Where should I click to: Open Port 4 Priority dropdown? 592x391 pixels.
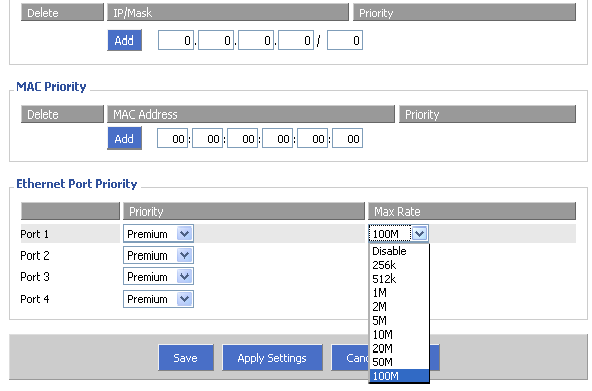click(158, 299)
